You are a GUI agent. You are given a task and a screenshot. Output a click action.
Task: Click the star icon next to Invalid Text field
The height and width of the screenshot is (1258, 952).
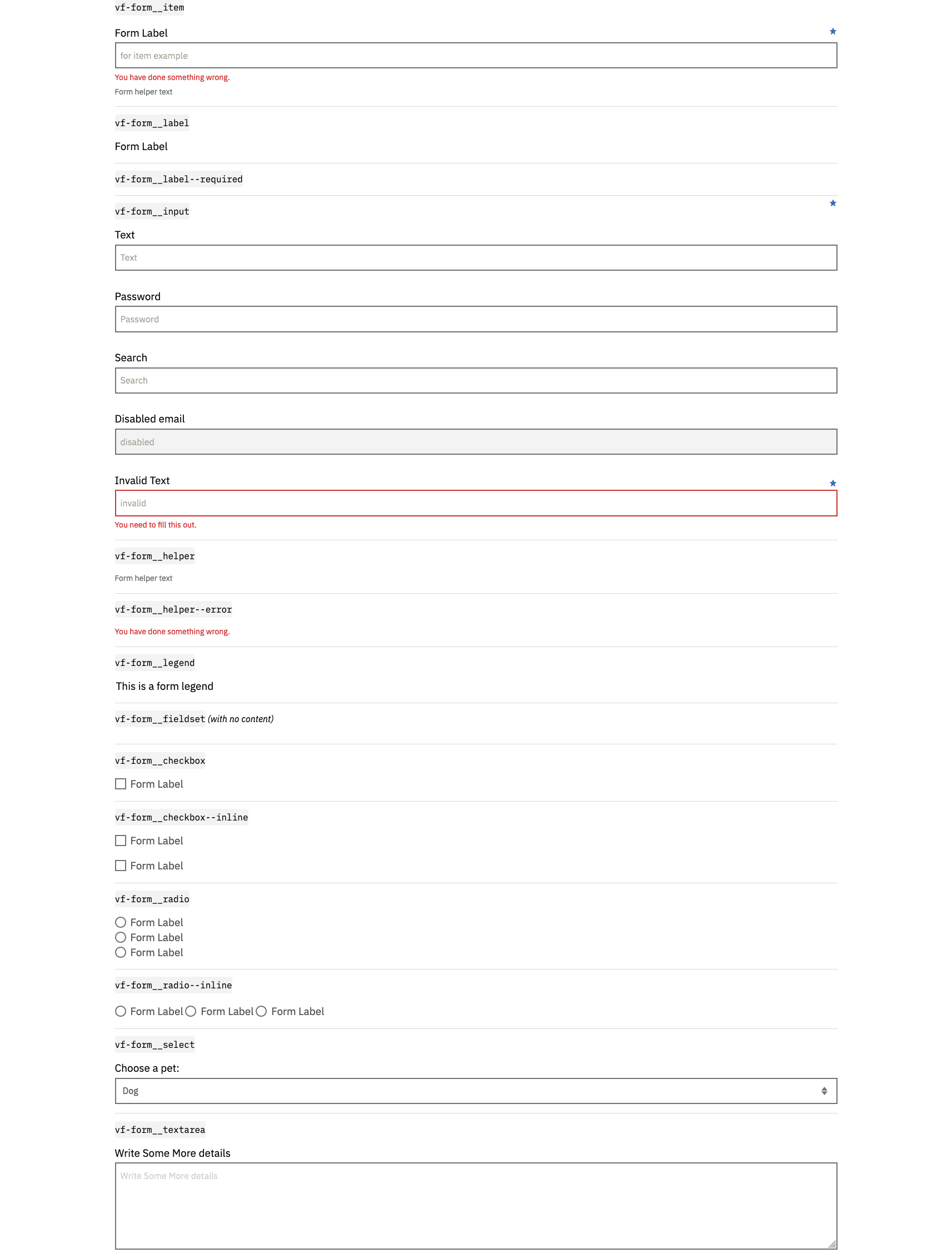(833, 483)
